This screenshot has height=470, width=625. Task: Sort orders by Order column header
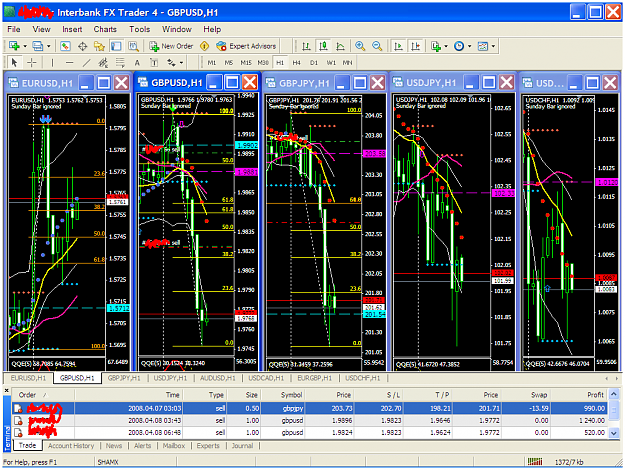(x=43, y=395)
